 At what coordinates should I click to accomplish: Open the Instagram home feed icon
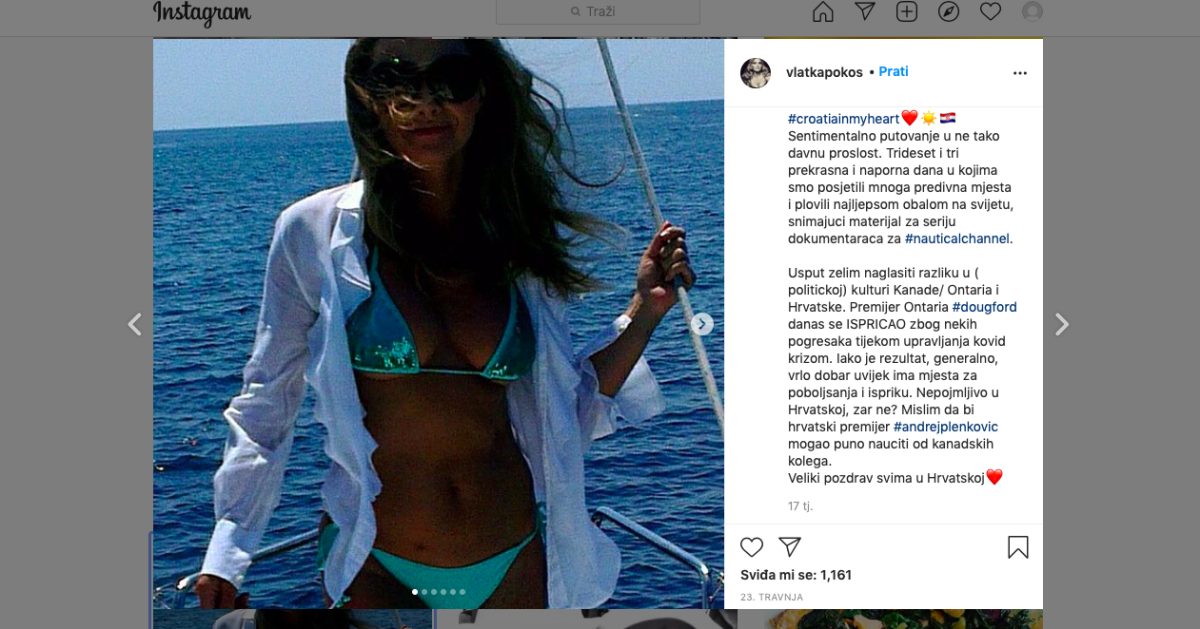(823, 11)
